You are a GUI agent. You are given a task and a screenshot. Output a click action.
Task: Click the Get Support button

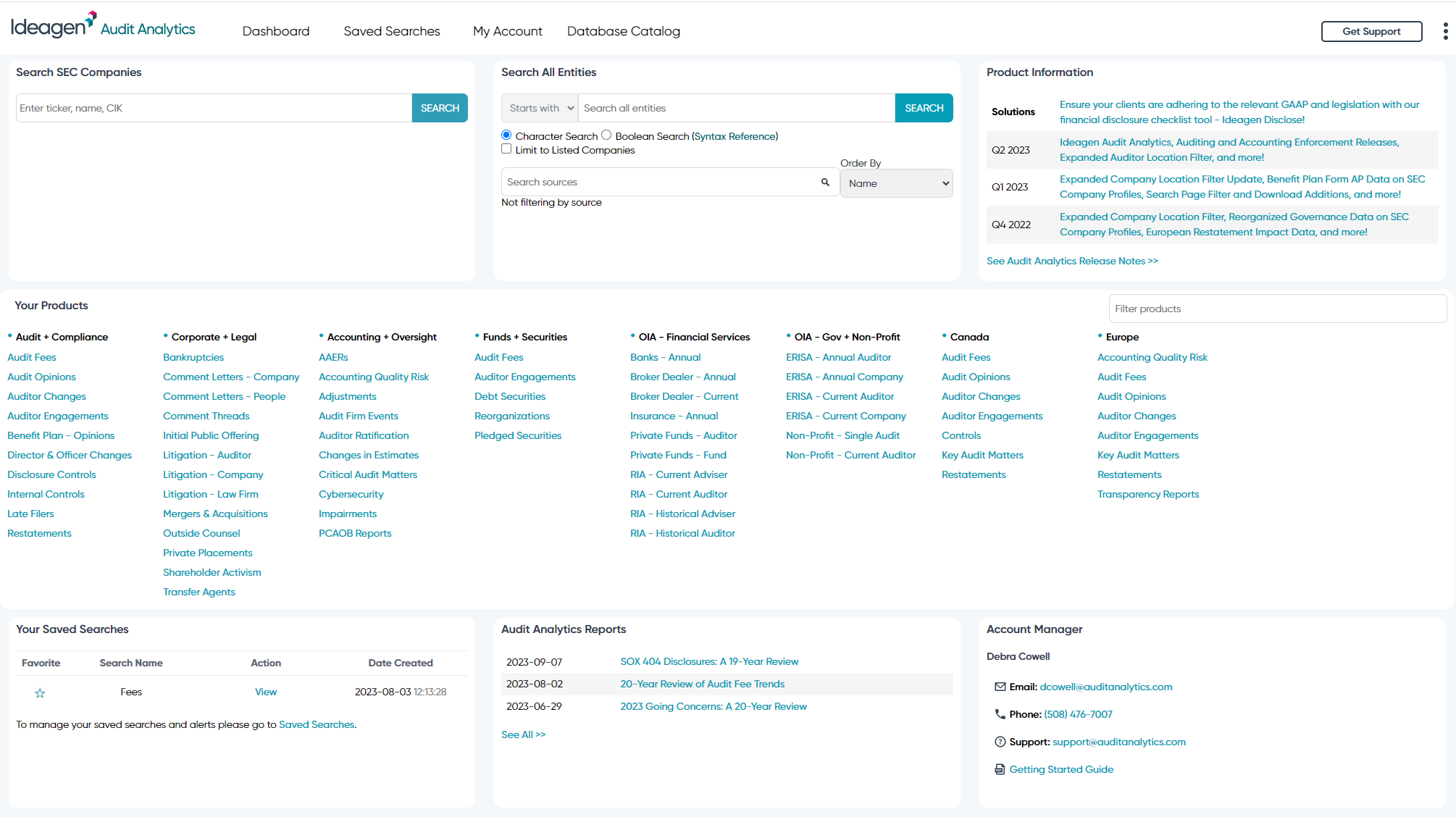1371,31
